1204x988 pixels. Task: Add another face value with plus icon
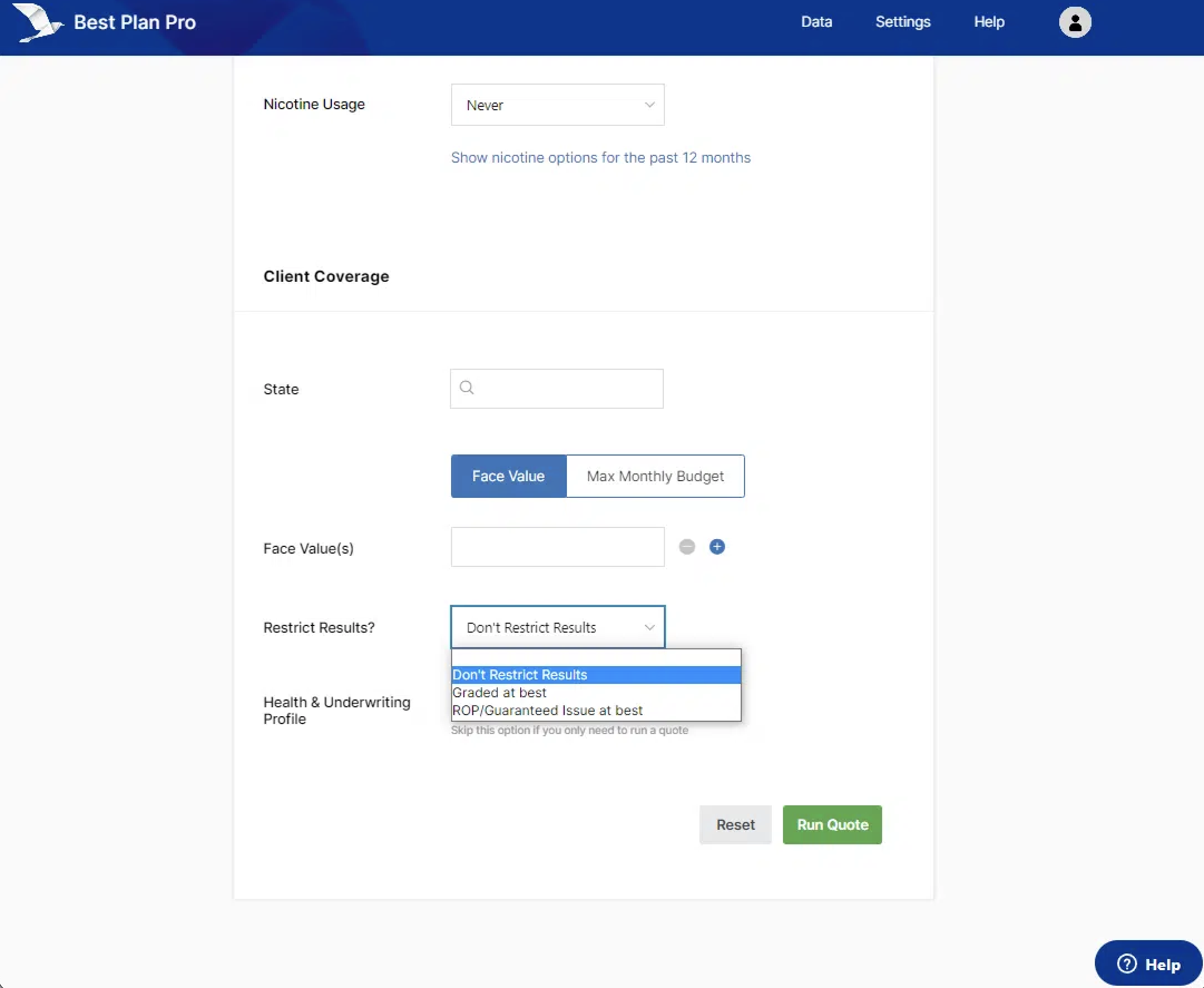[x=717, y=547]
